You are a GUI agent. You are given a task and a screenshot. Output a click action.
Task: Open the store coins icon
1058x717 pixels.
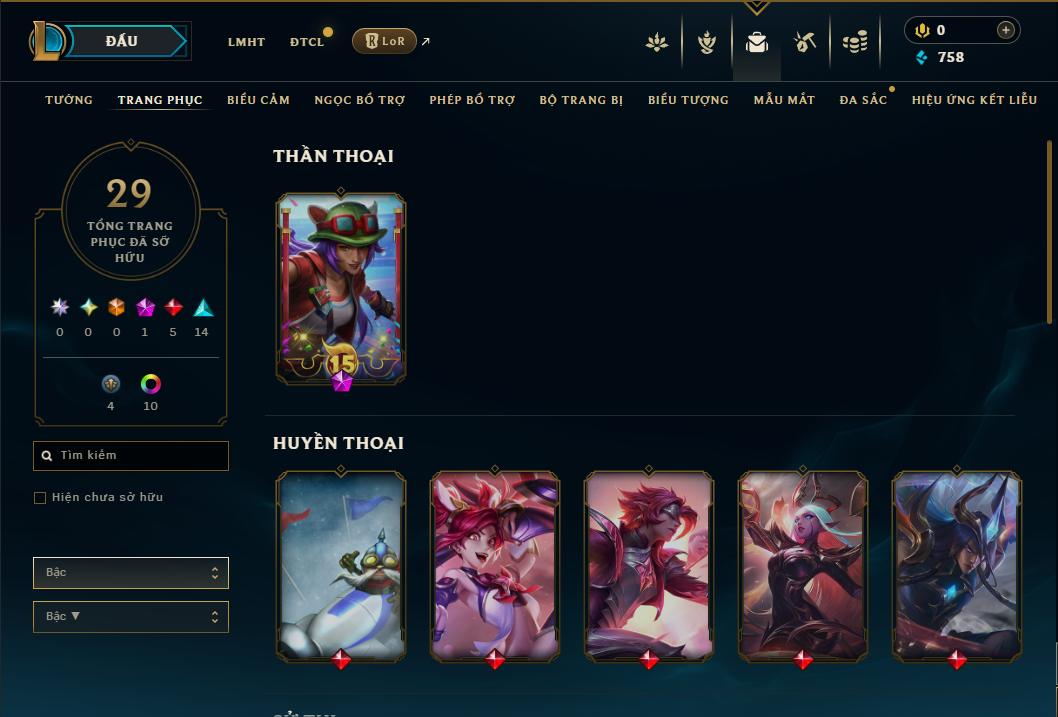(x=855, y=42)
